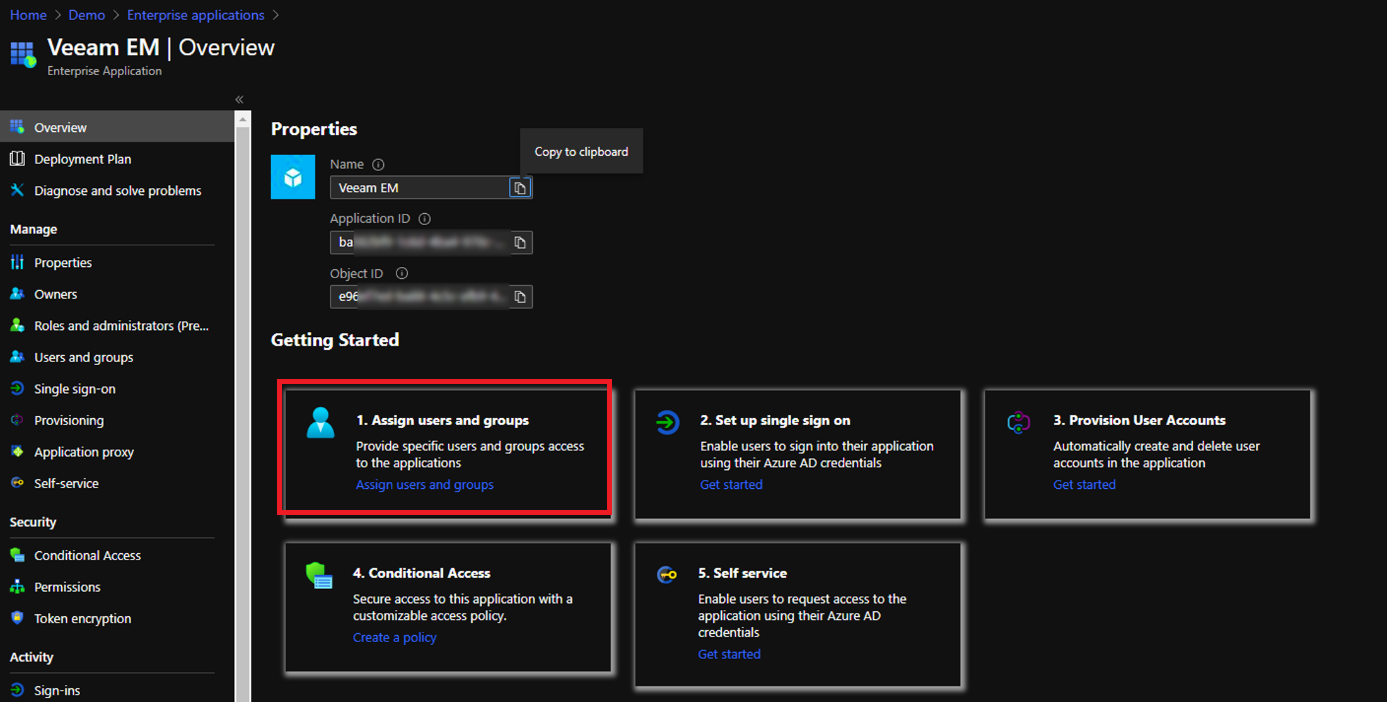1387x702 pixels.
Task: Click the '5. Self service' card heading
Action: pos(742,573)
